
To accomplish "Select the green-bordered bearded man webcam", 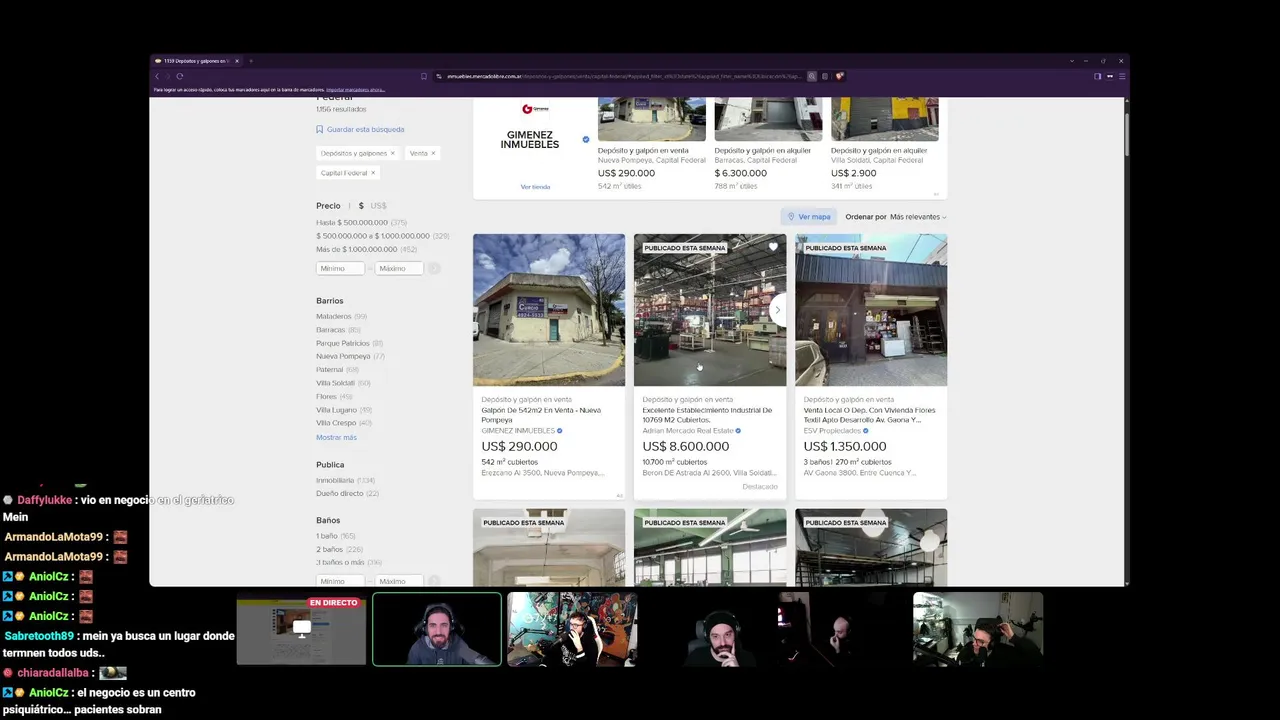I will point(437,629).
